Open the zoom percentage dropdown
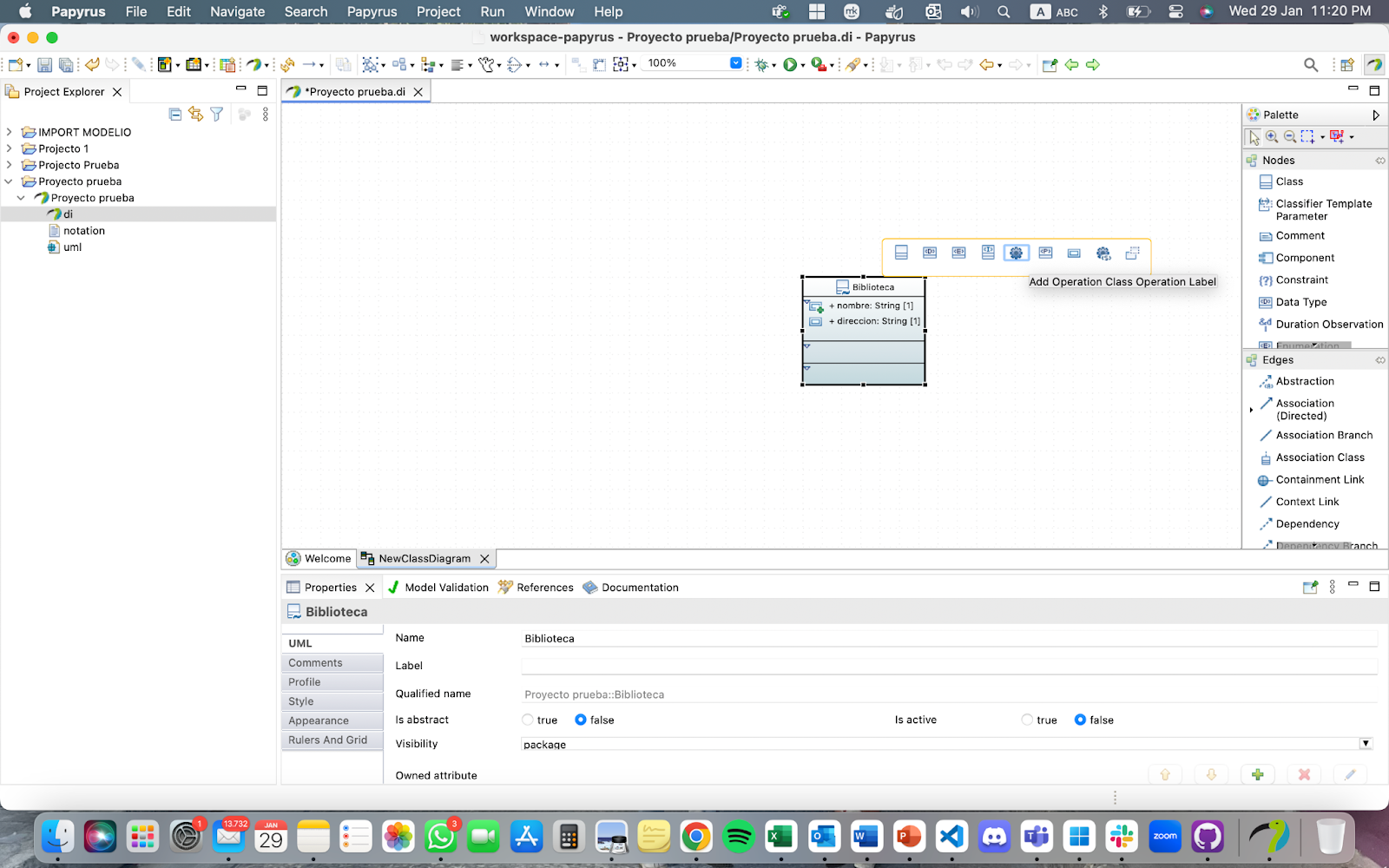Screen dimensions: 1389x868 click(736, 63)
